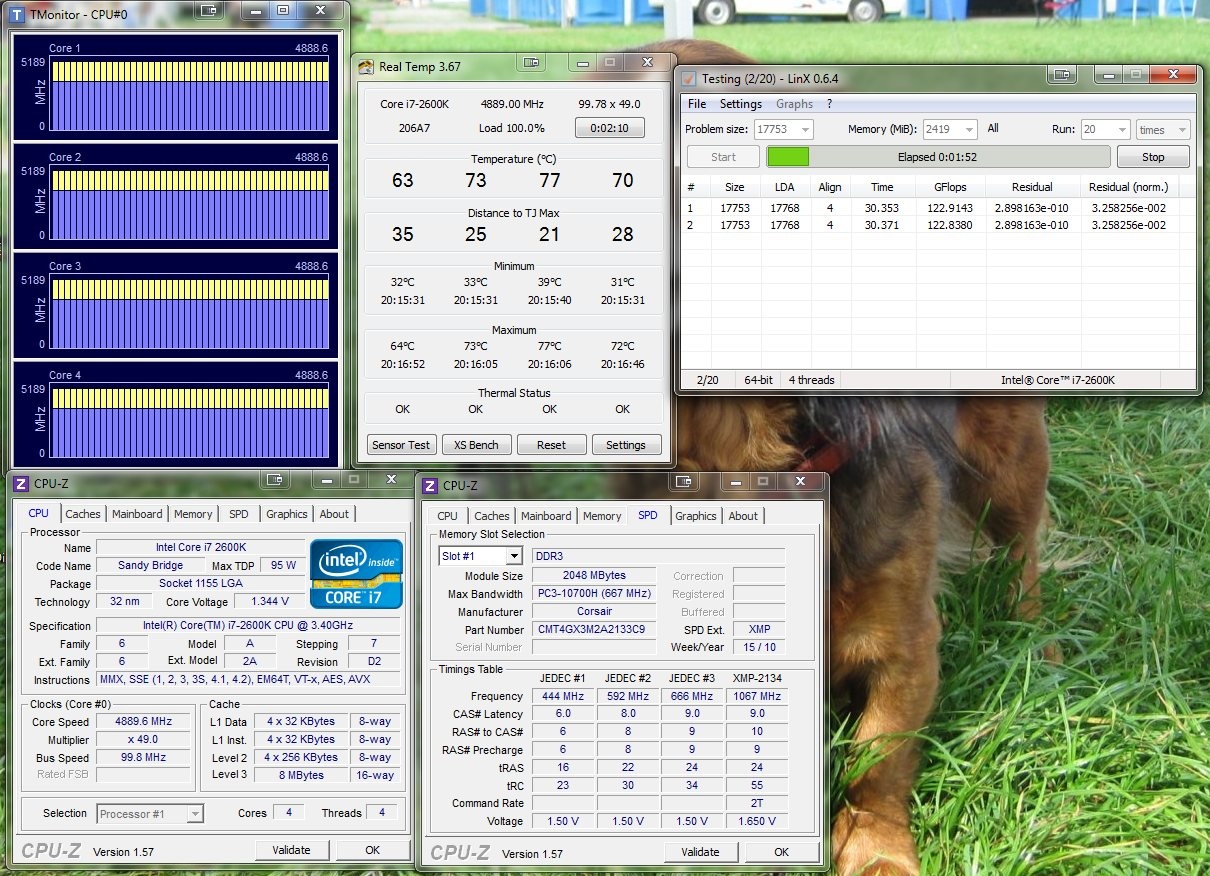This screenshot has height=876, width=1210.
Task: Open the File menu in LinX
Action: click(697, 104)
